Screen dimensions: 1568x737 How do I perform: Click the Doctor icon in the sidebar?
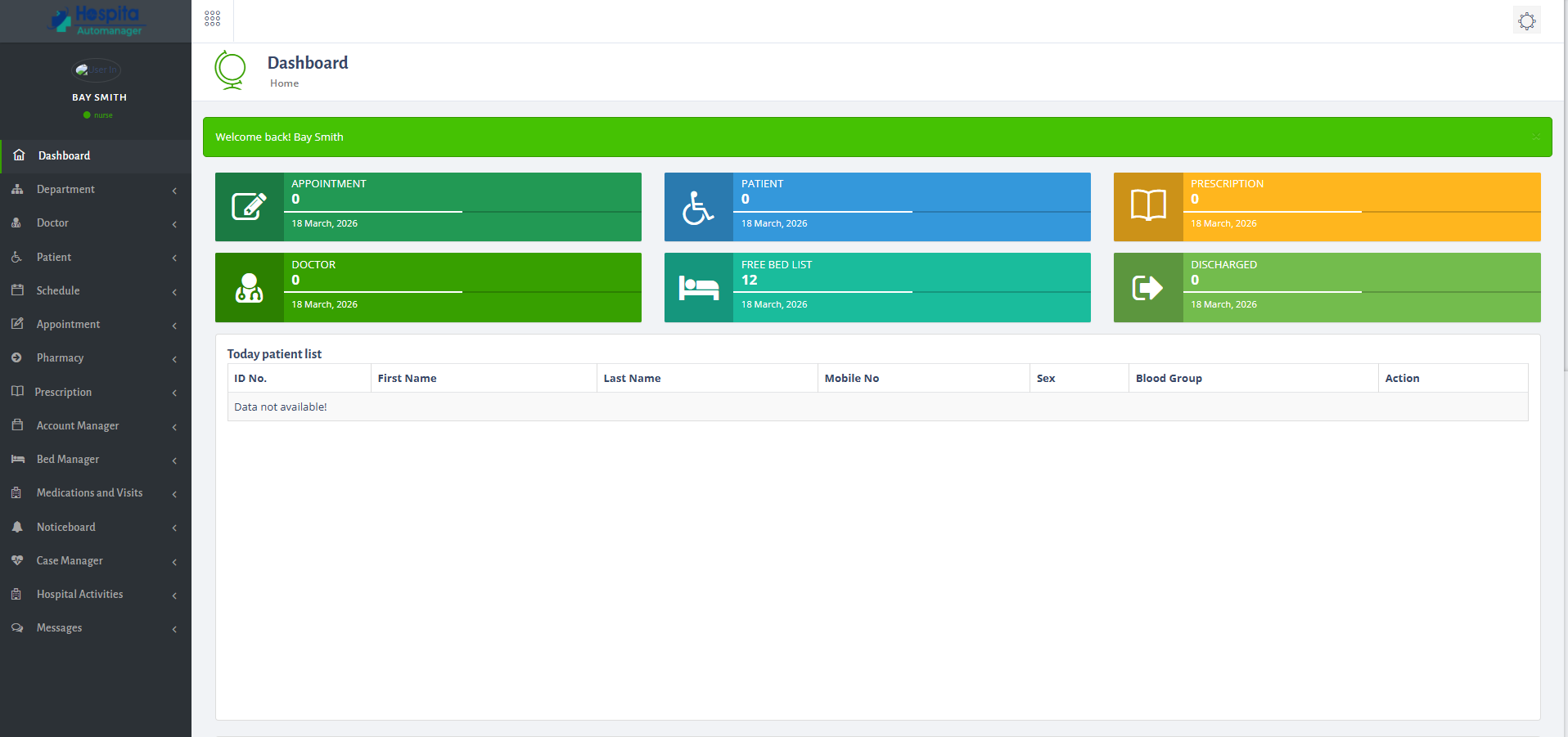tap(18, 223)
